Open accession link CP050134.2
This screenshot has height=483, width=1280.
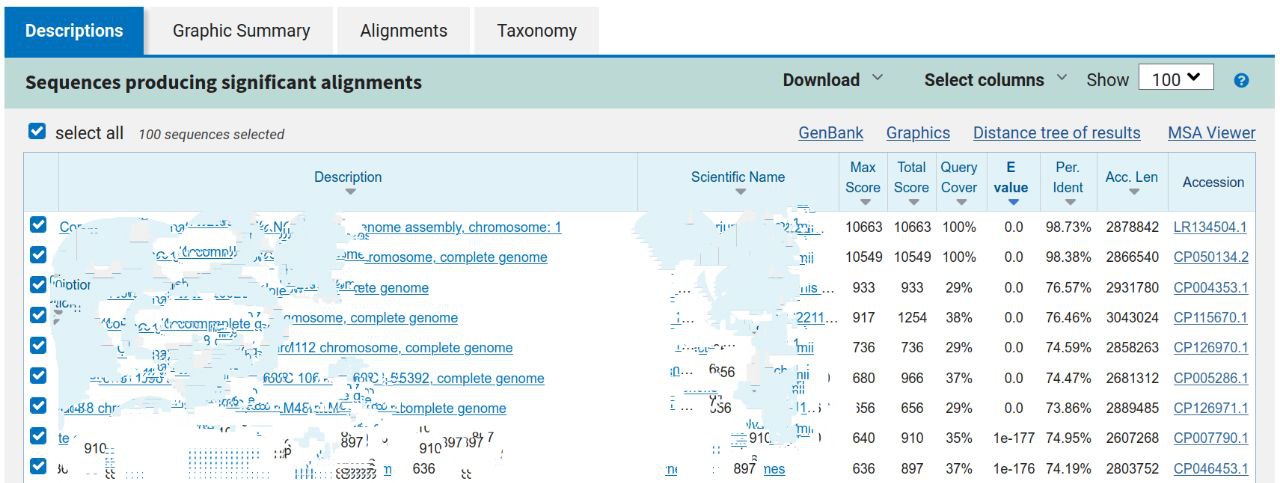tap(1210, 257)
